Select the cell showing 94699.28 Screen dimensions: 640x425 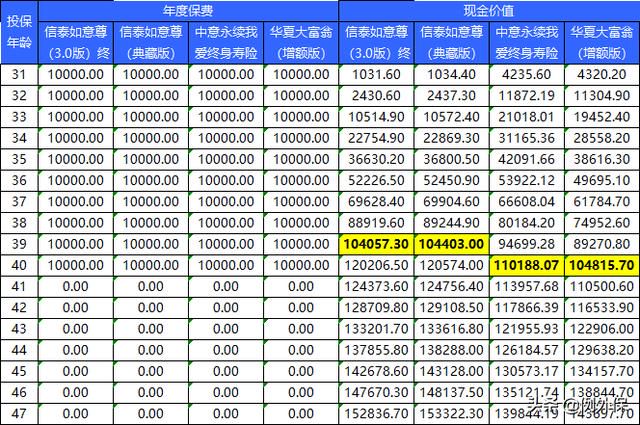pos(527,244)
